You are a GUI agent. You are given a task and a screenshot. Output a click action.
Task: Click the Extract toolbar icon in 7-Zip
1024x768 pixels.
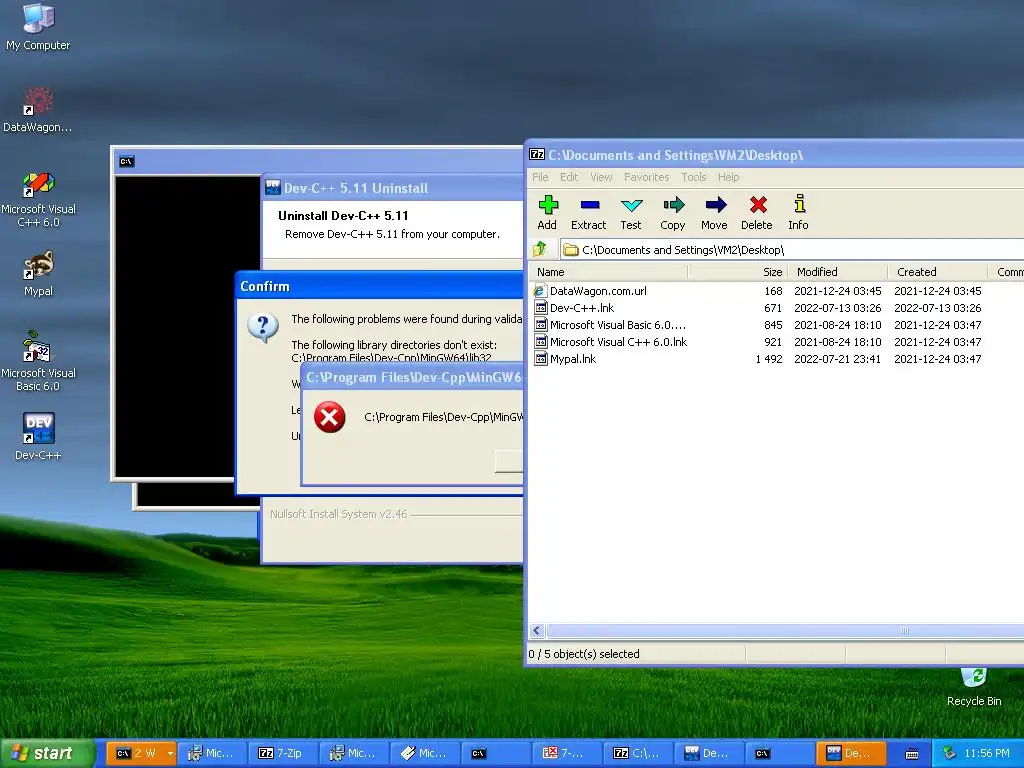pyautogui.click(x=588, y=213)
